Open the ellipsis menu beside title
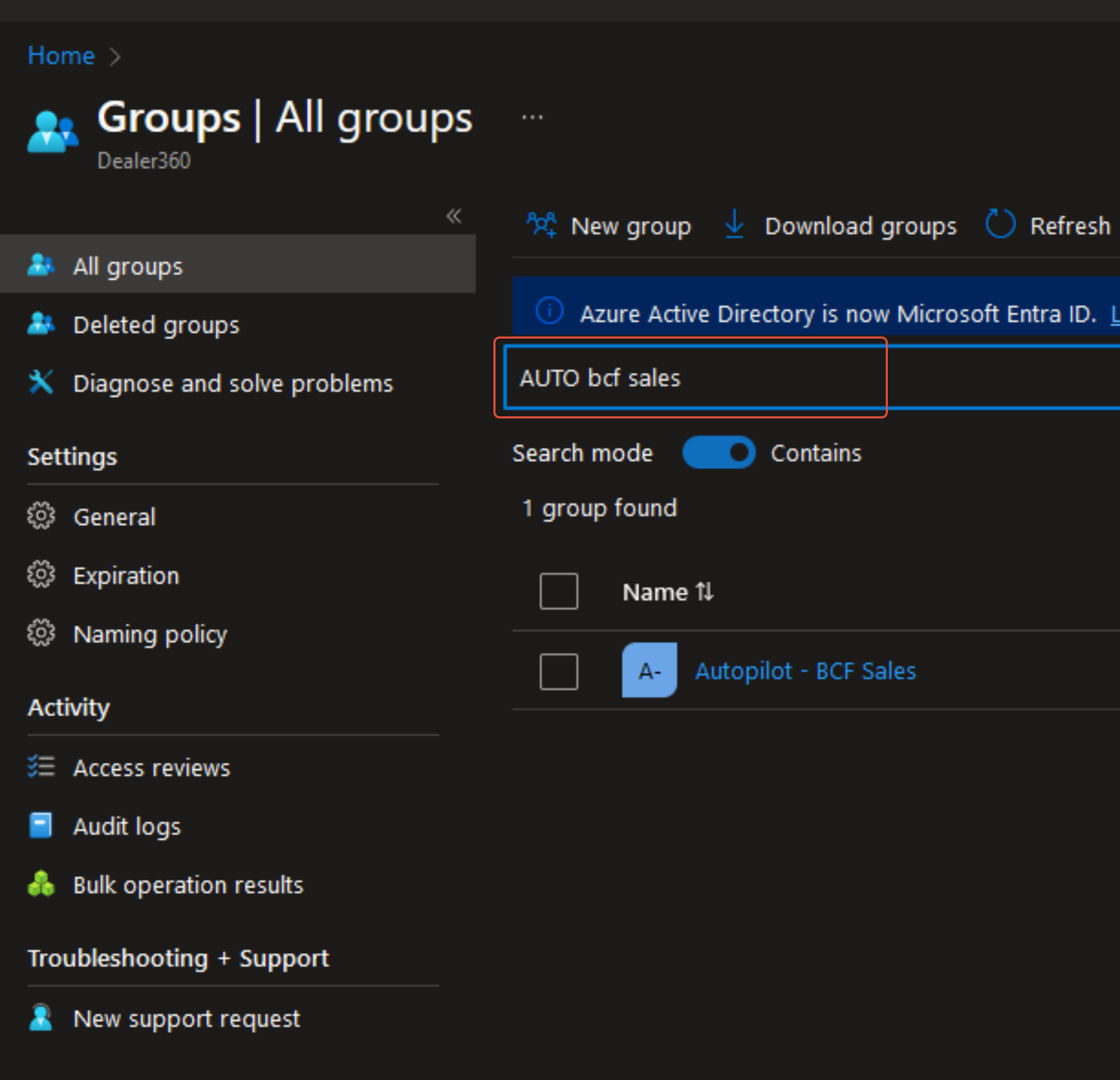The height and width of the screenshot is (1080, 1120). pos(532,118)
